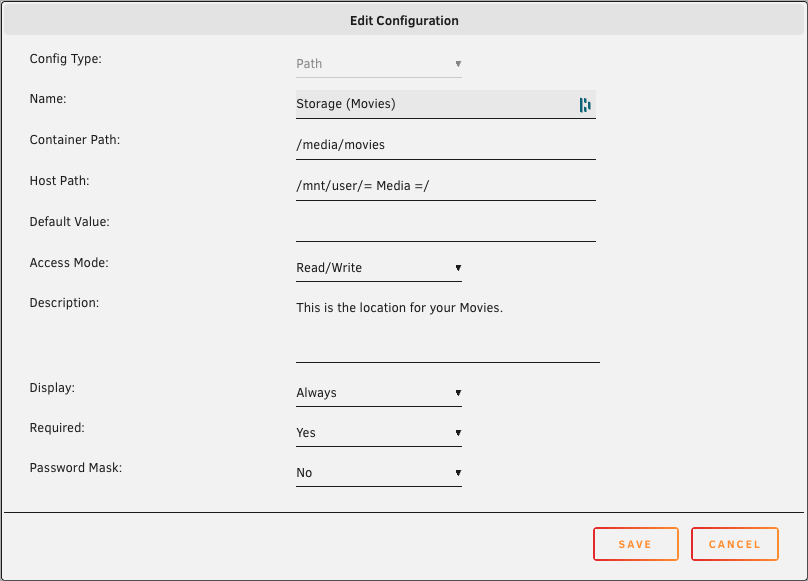Click the Host Path label
Viewport: 808px width, 581px height.
pyautogui.click(x=59, y=181)
